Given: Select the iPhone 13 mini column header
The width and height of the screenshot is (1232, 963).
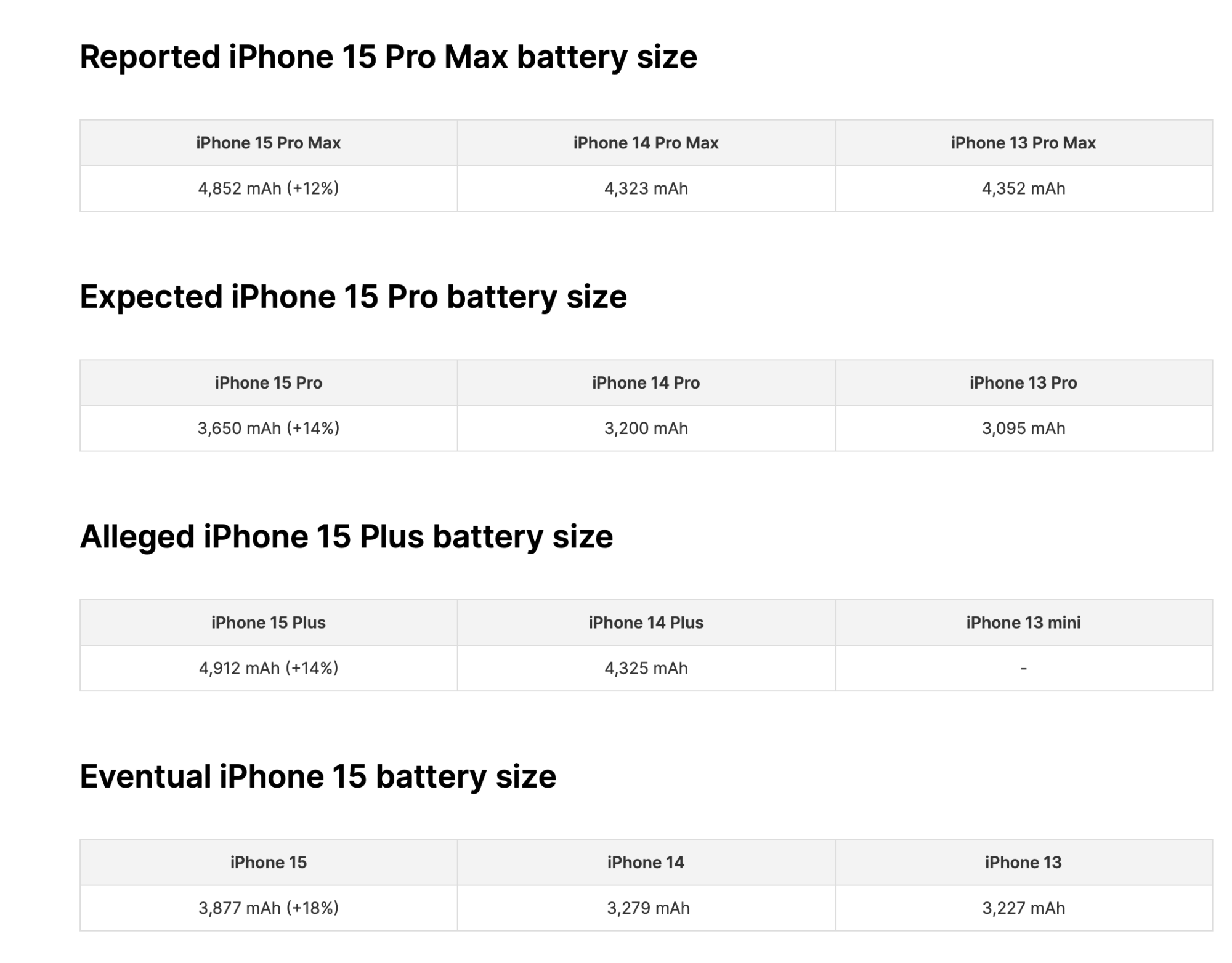Looking at the screenshot, I should 1023,623.
